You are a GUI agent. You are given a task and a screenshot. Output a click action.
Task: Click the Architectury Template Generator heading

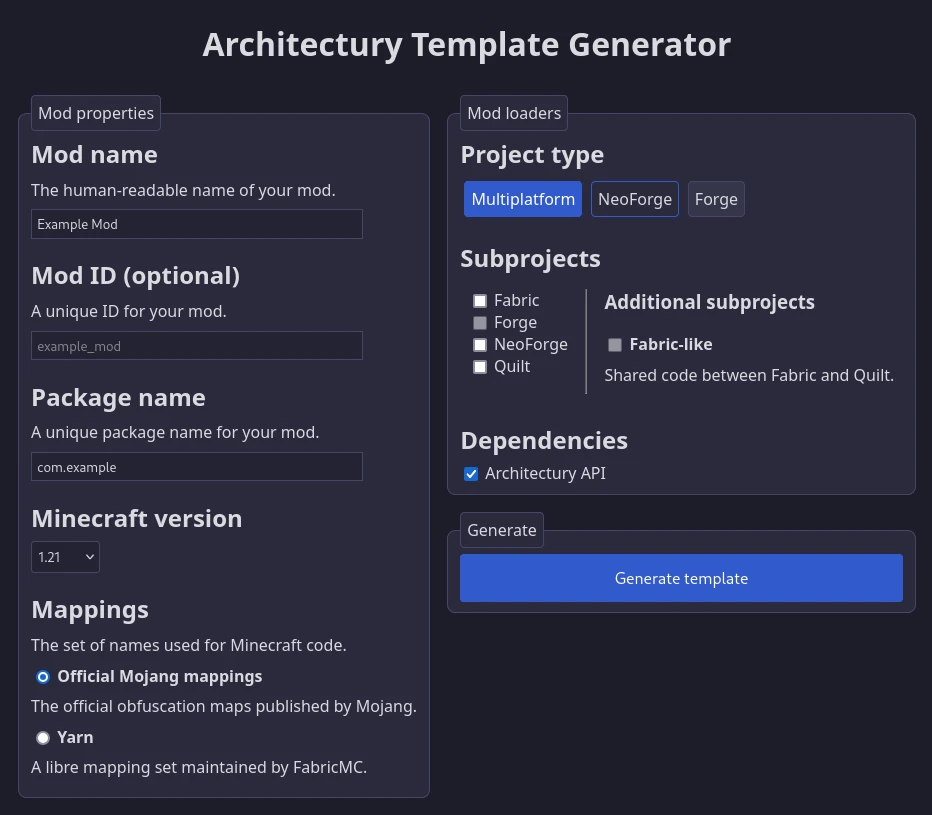tap(467, 45)
